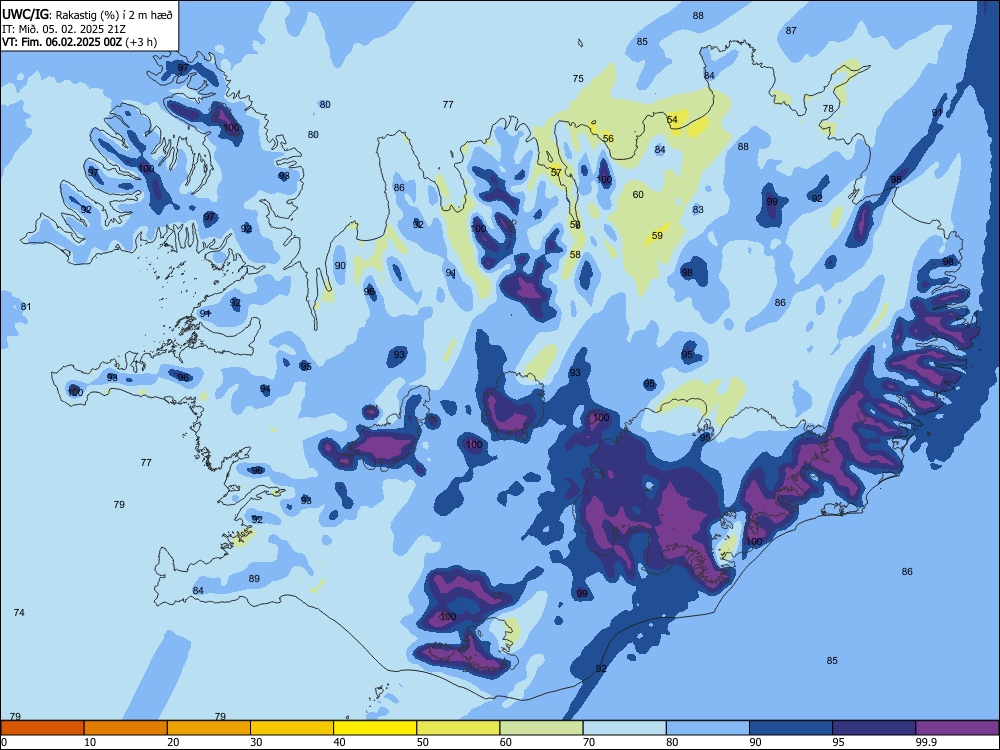Screen dimensions: 1000x750
Task: Click the 95–99.9 navy legend swatch
Action: tap(874, 728)
